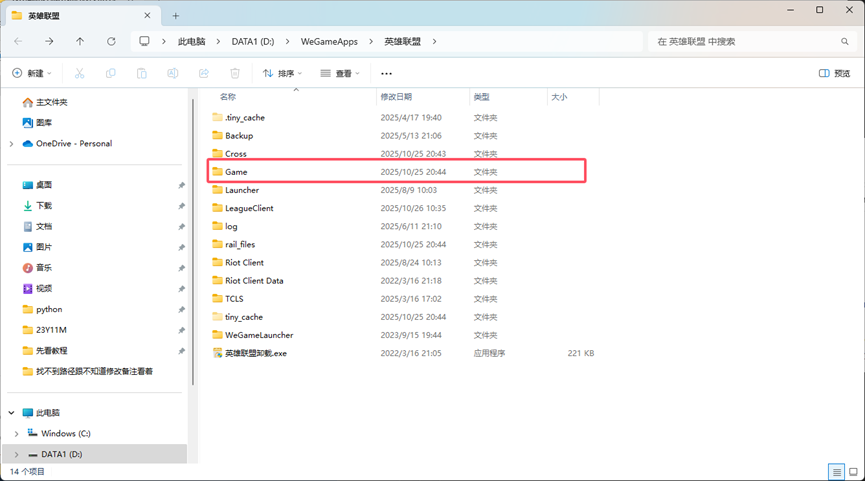Image resolution: width=865 pixels, height=481 pixels.
Task: Close the 英雄联盟 tab
Action: coord(147,15)
